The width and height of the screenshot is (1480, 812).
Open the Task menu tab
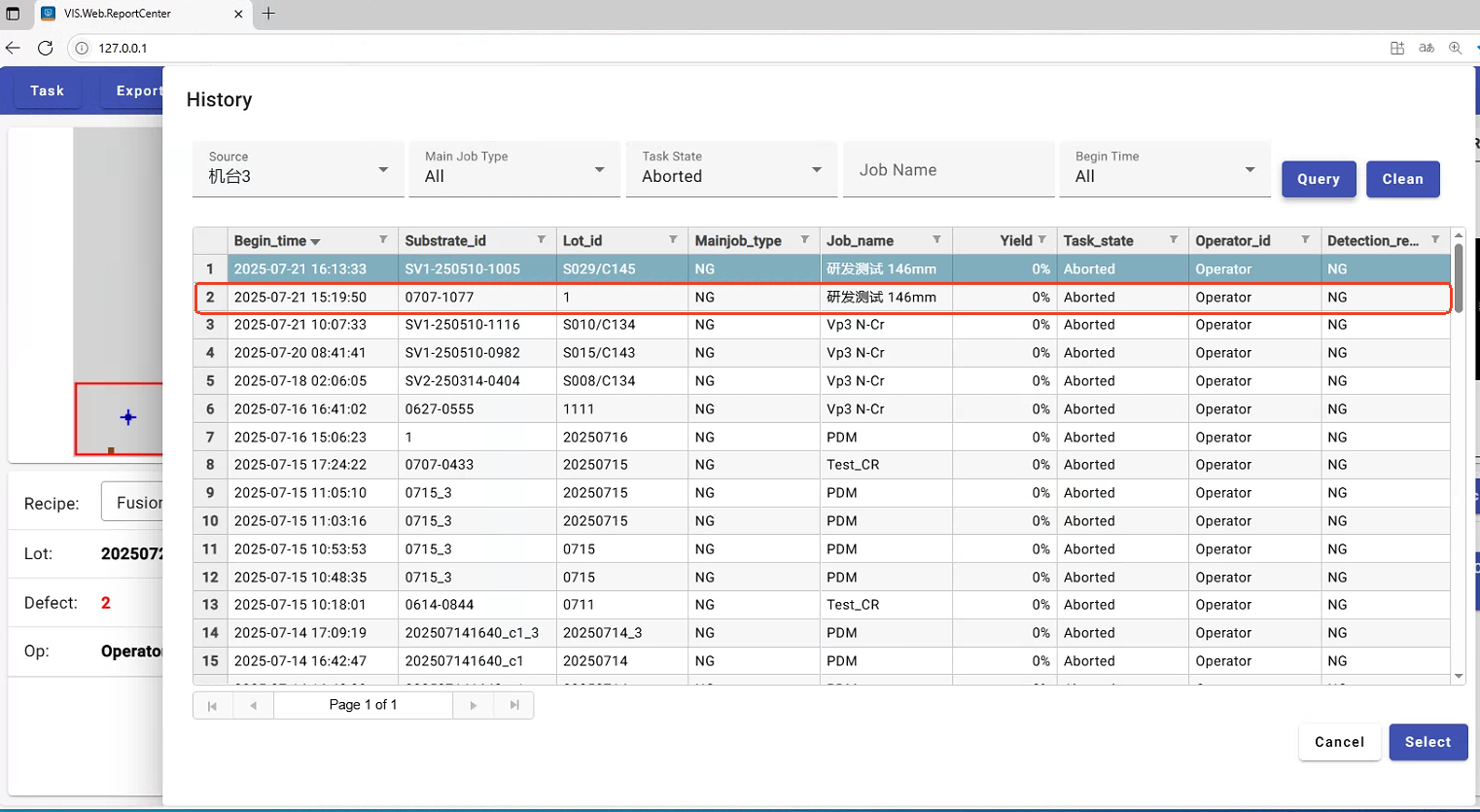pos(47,90)
